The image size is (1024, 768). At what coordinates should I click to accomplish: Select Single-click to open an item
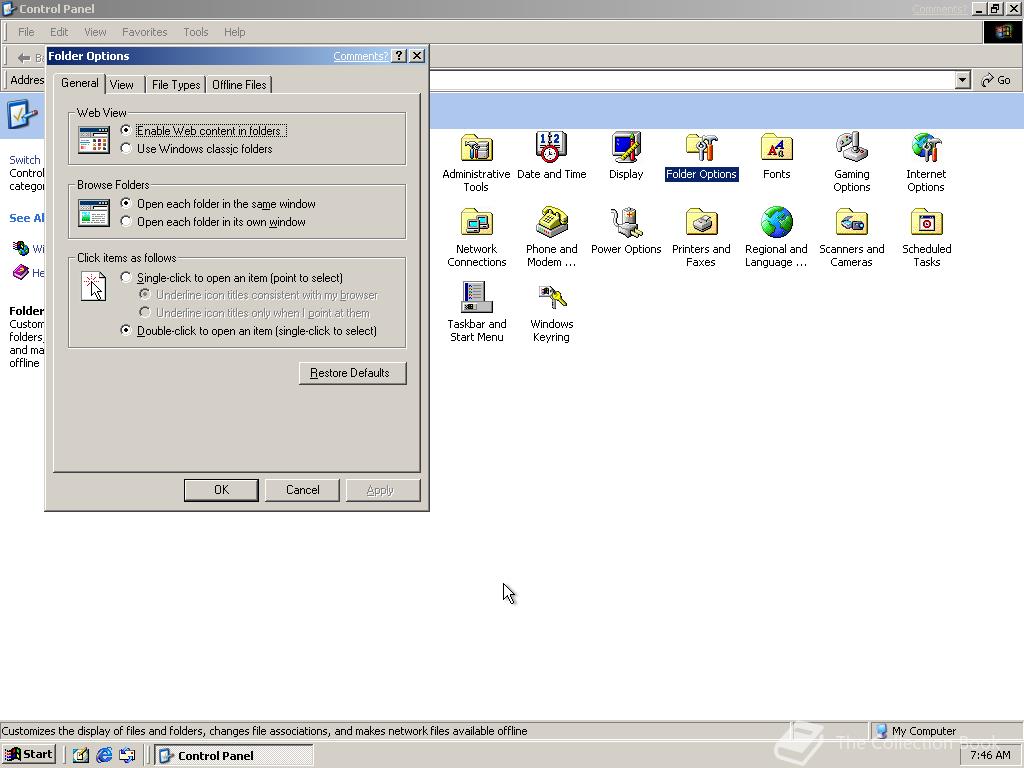click(232, 278)
